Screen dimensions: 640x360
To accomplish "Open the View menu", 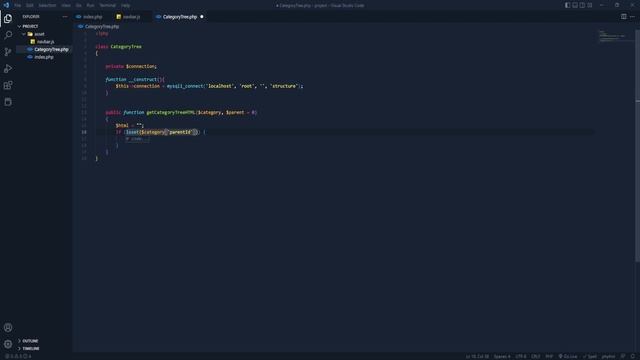I will pos(66,5).
